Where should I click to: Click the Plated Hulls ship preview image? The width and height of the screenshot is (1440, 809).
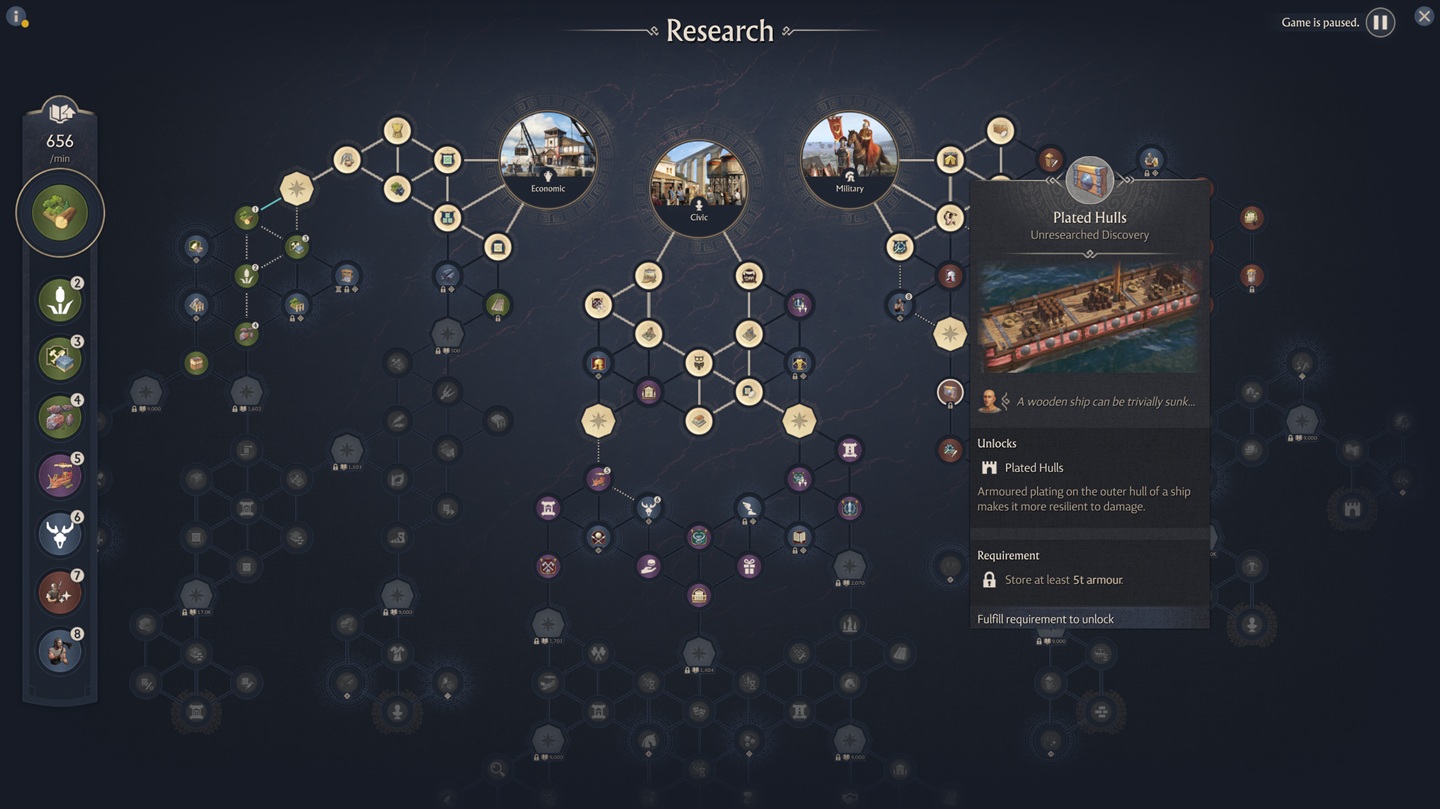point(1089,317)
